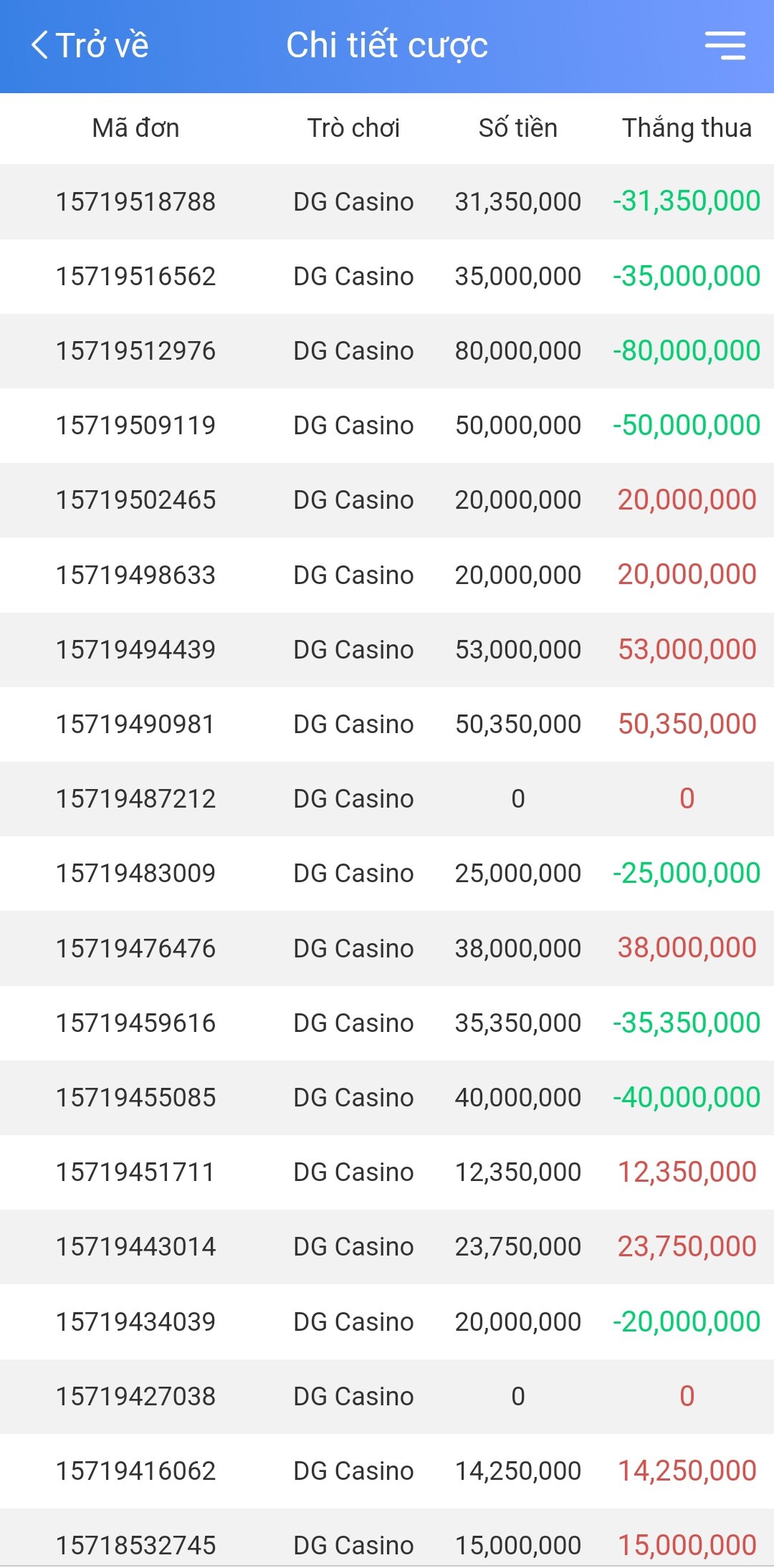This screenshot has width=774, height=1568.
Task: Open order 15719518788 row
Action: click(x=387, y=202)
